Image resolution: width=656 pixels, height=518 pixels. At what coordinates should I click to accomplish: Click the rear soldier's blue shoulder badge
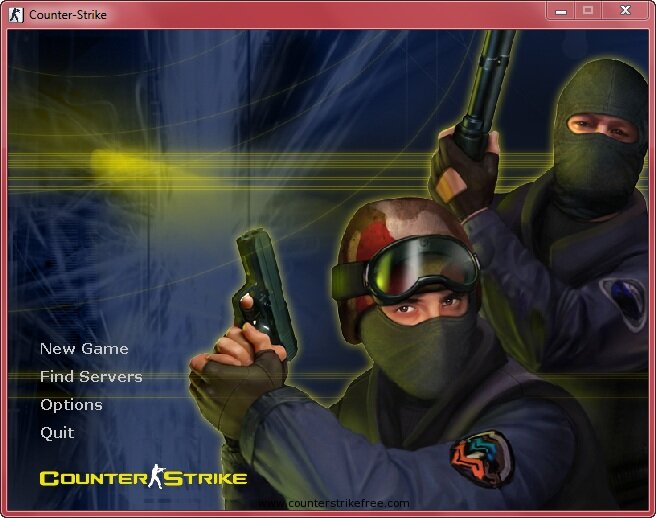tap(624, 298)
